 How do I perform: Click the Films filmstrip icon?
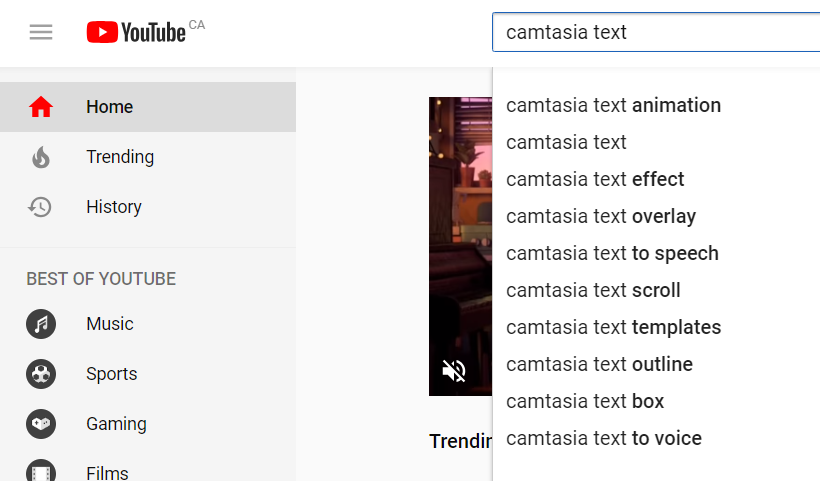click(41, 471)
